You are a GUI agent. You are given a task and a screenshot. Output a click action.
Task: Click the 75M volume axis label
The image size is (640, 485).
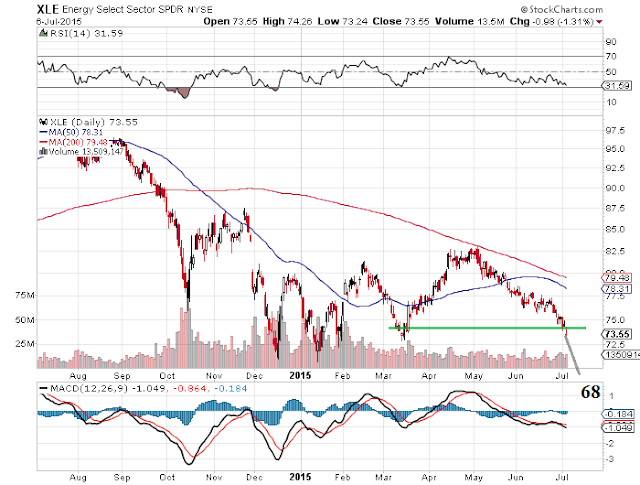25,295
